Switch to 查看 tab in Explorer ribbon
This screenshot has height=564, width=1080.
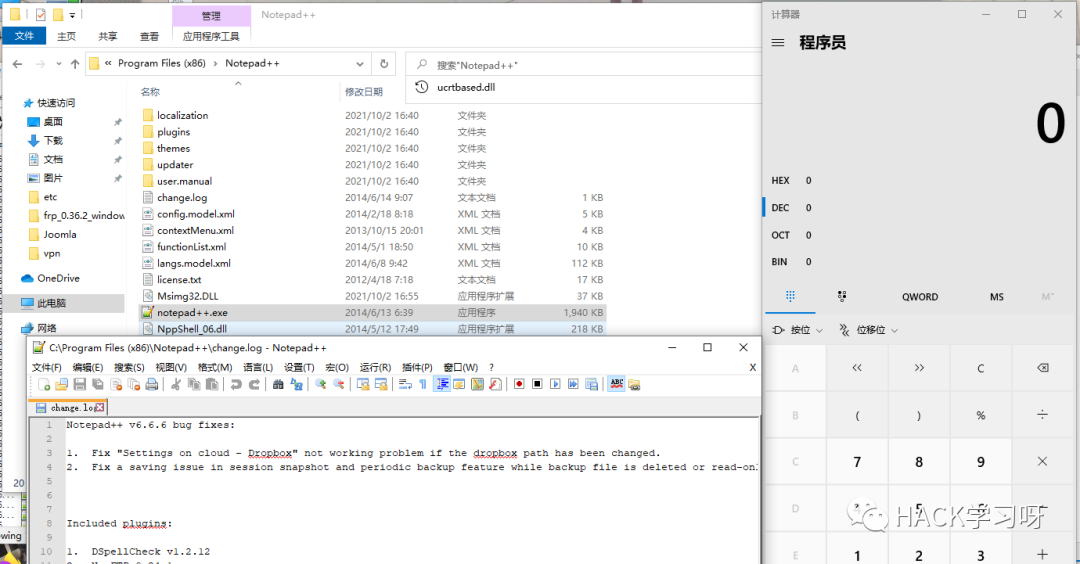click(149, 36)
